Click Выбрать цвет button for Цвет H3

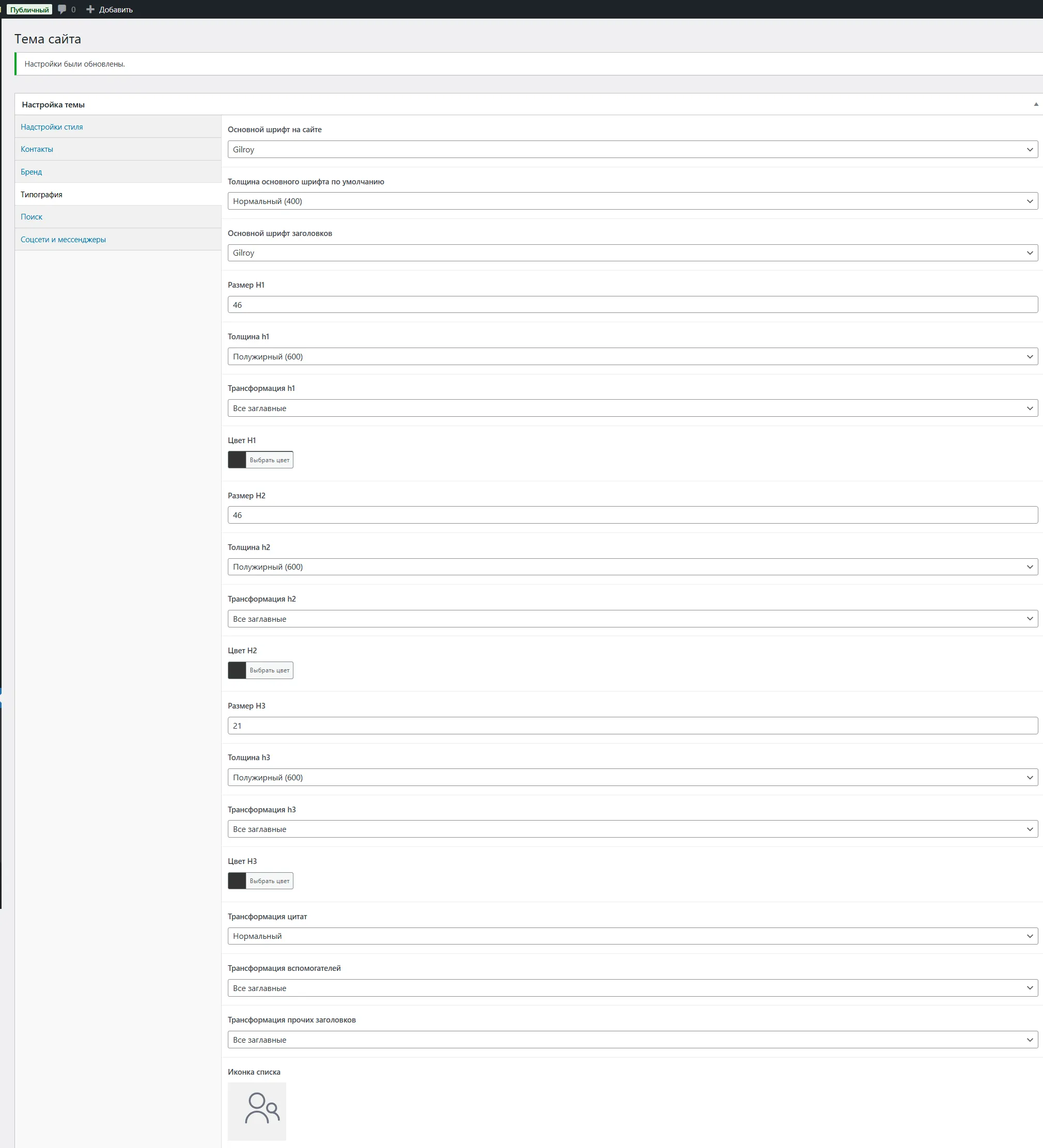[x=270, y=881]
